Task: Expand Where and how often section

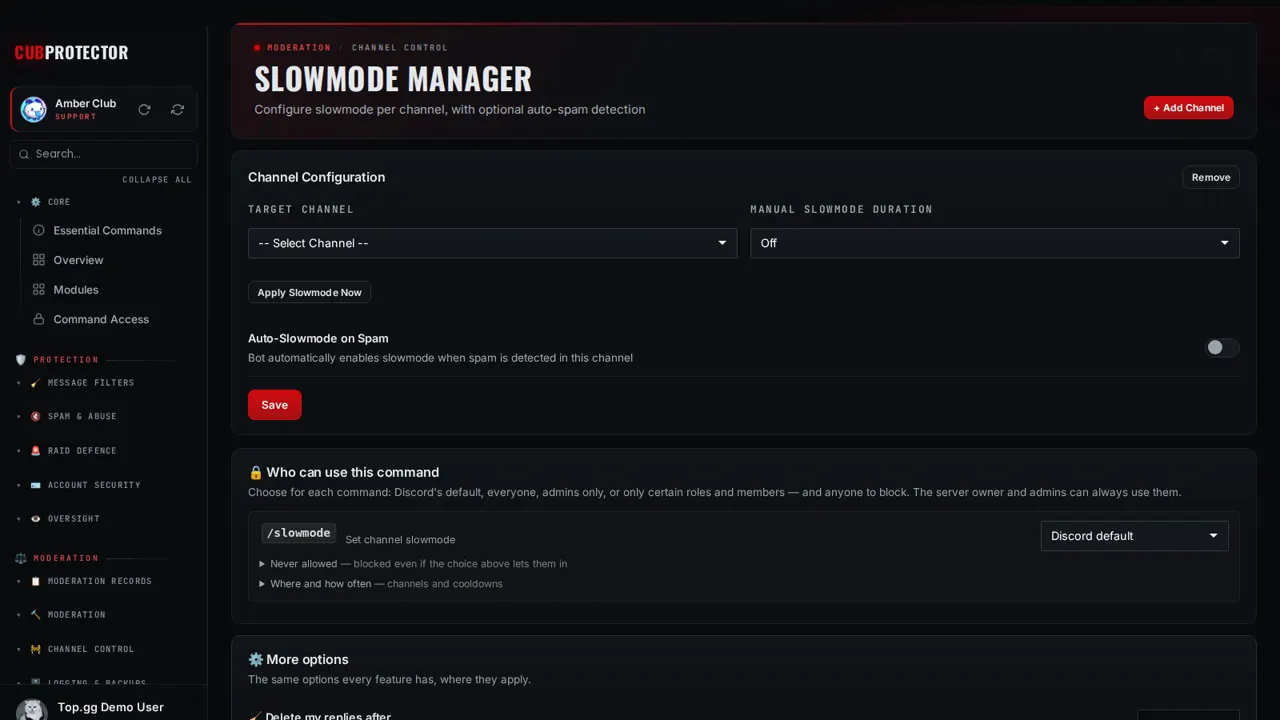Action: [381, 584]
